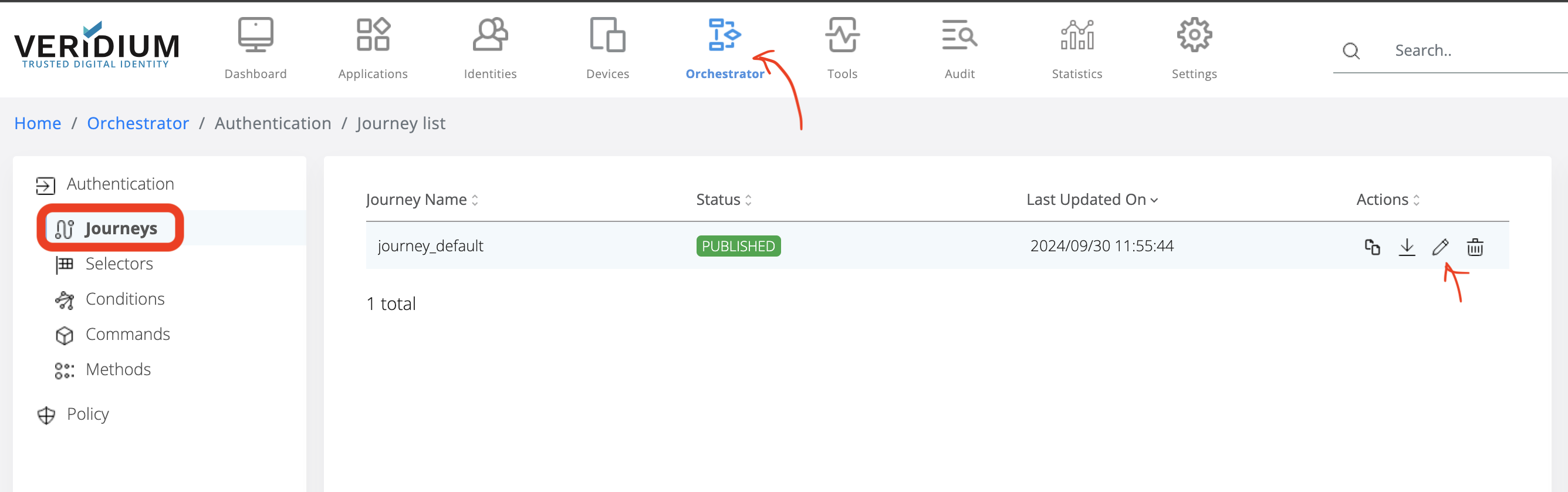1568x492 pixels.
Task: Click the Orchestrator breadcrumb link
Action: (x=137, y=123)
